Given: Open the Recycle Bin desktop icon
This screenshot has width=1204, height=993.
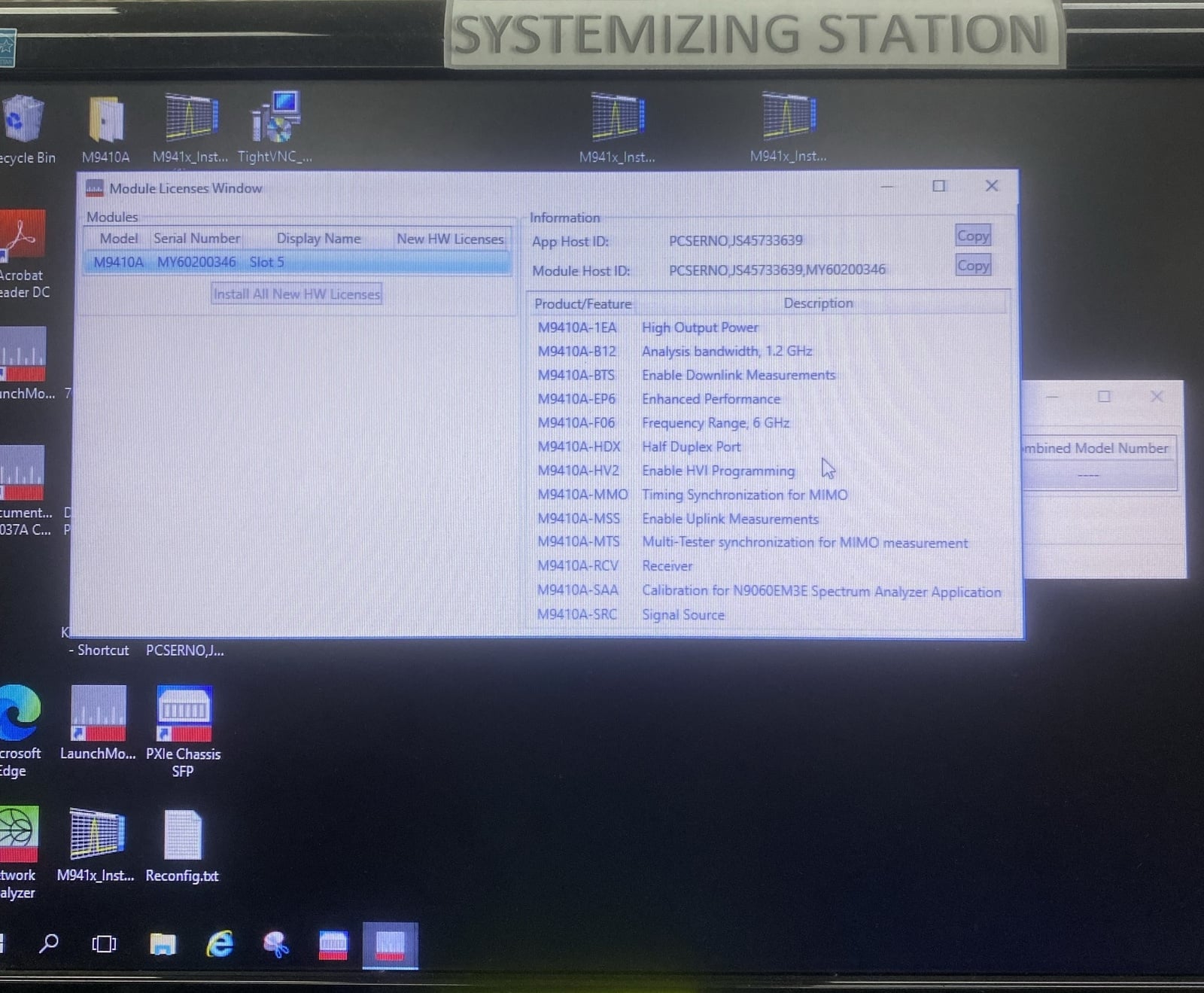Looking at the screenshot, I should point(23,119).
